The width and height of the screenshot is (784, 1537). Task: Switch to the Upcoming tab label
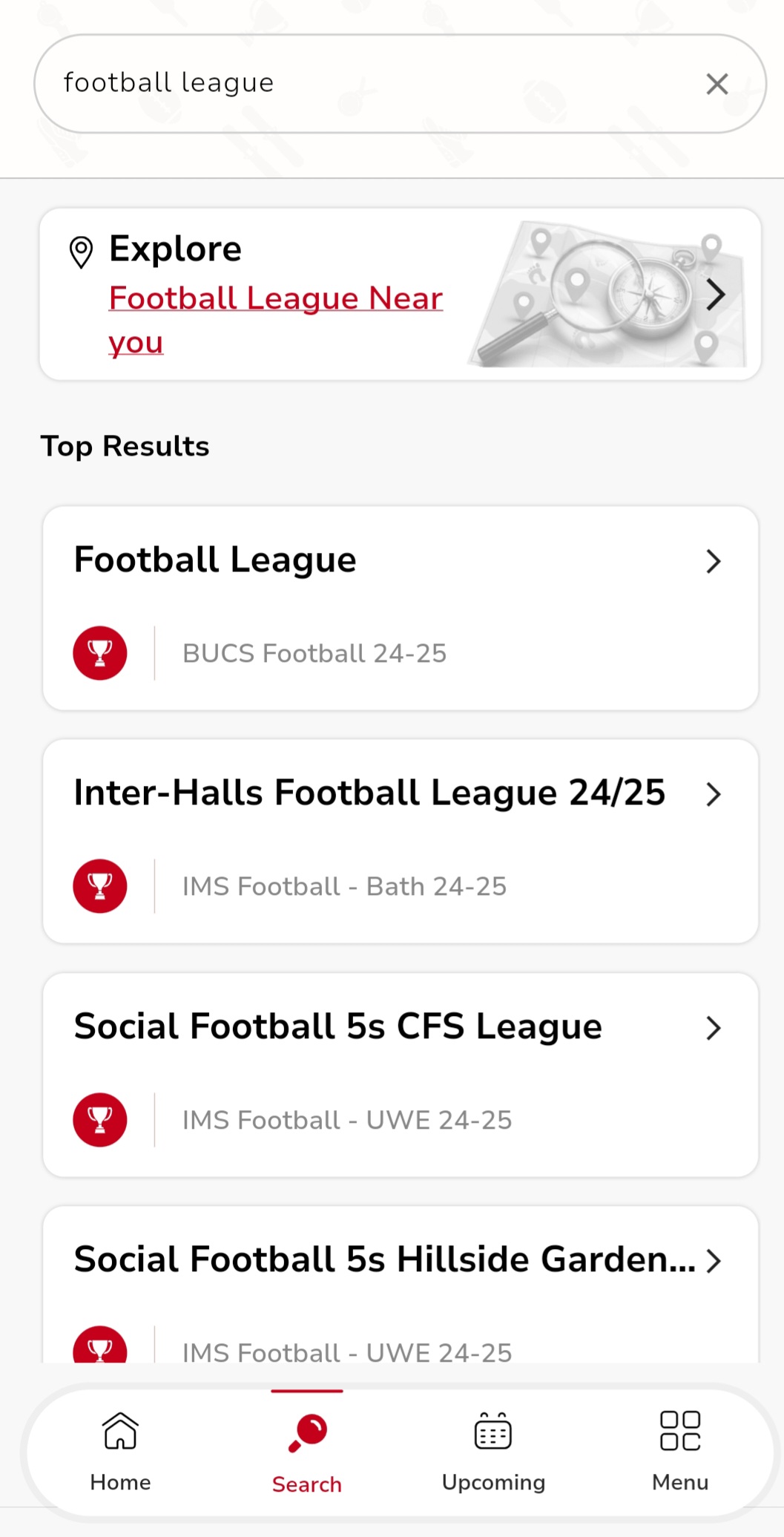tap(493, 1482)
